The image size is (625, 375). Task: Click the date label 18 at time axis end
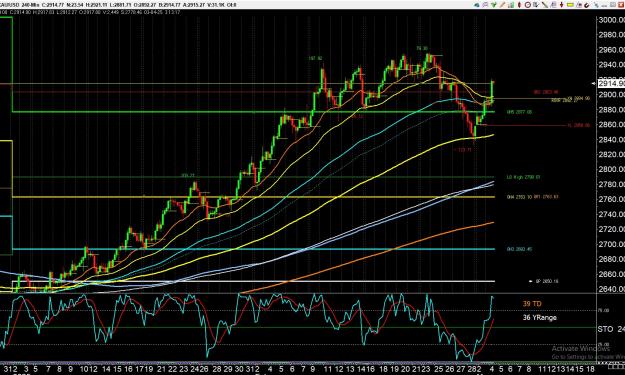click(590, 369)
